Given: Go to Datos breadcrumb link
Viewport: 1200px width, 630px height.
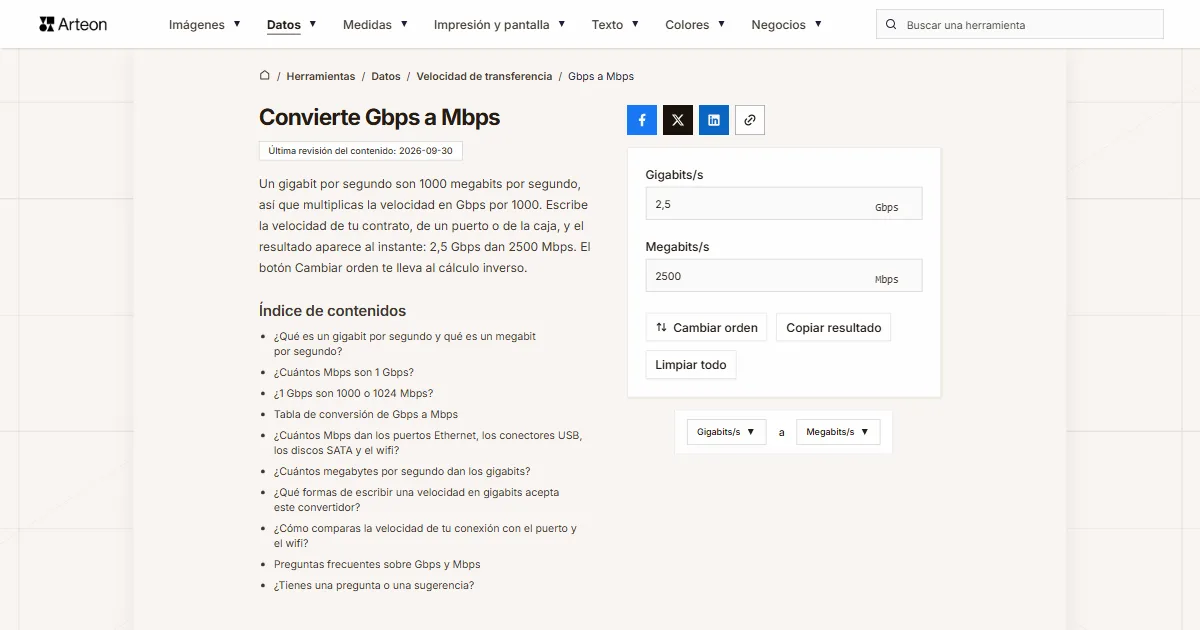Looking at the screenshot, I should click(x=386, y=76).
